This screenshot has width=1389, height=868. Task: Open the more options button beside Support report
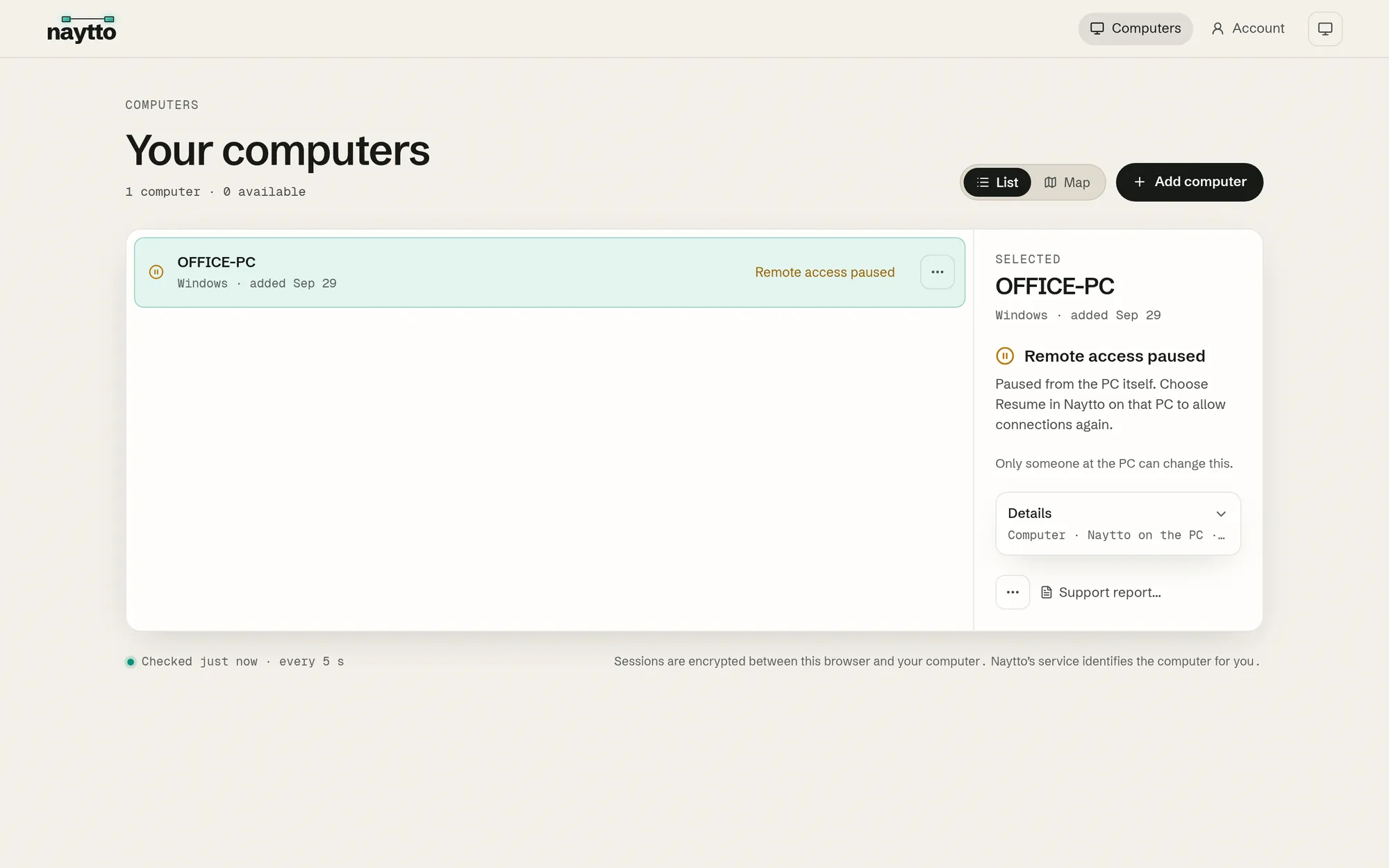click(x=1013, y=592)
